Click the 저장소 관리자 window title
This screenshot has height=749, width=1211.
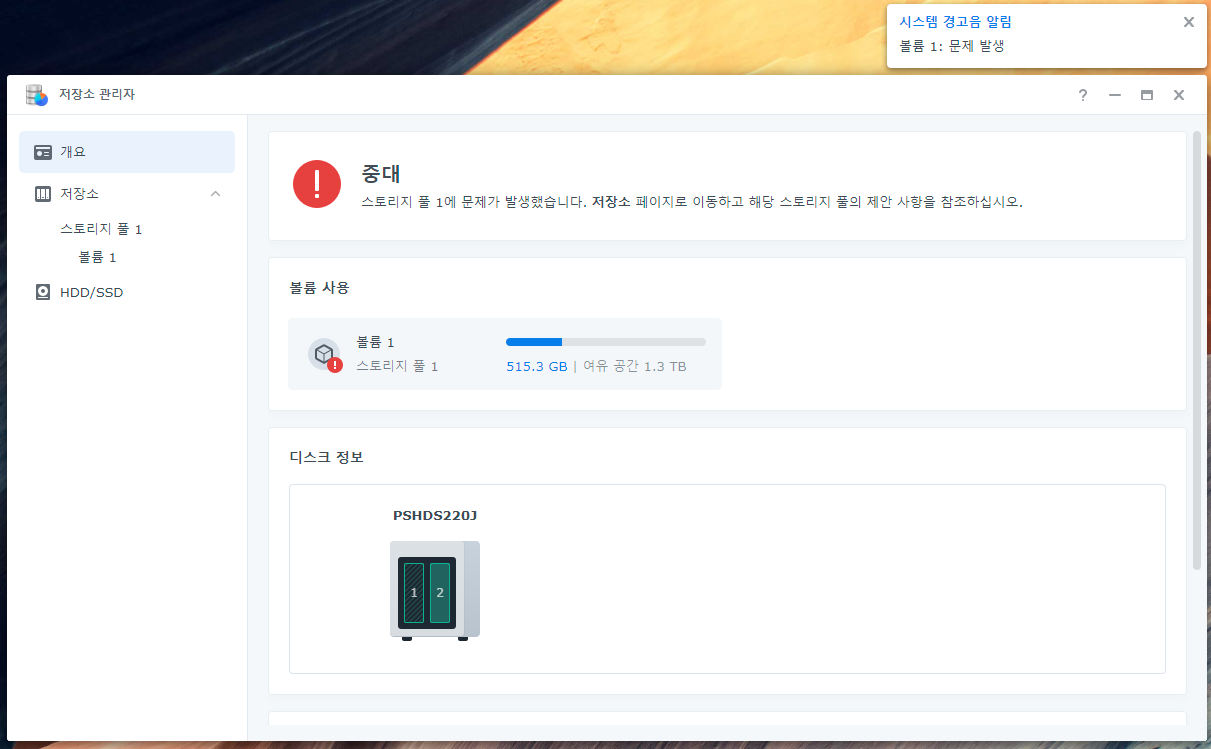point(96,95)
